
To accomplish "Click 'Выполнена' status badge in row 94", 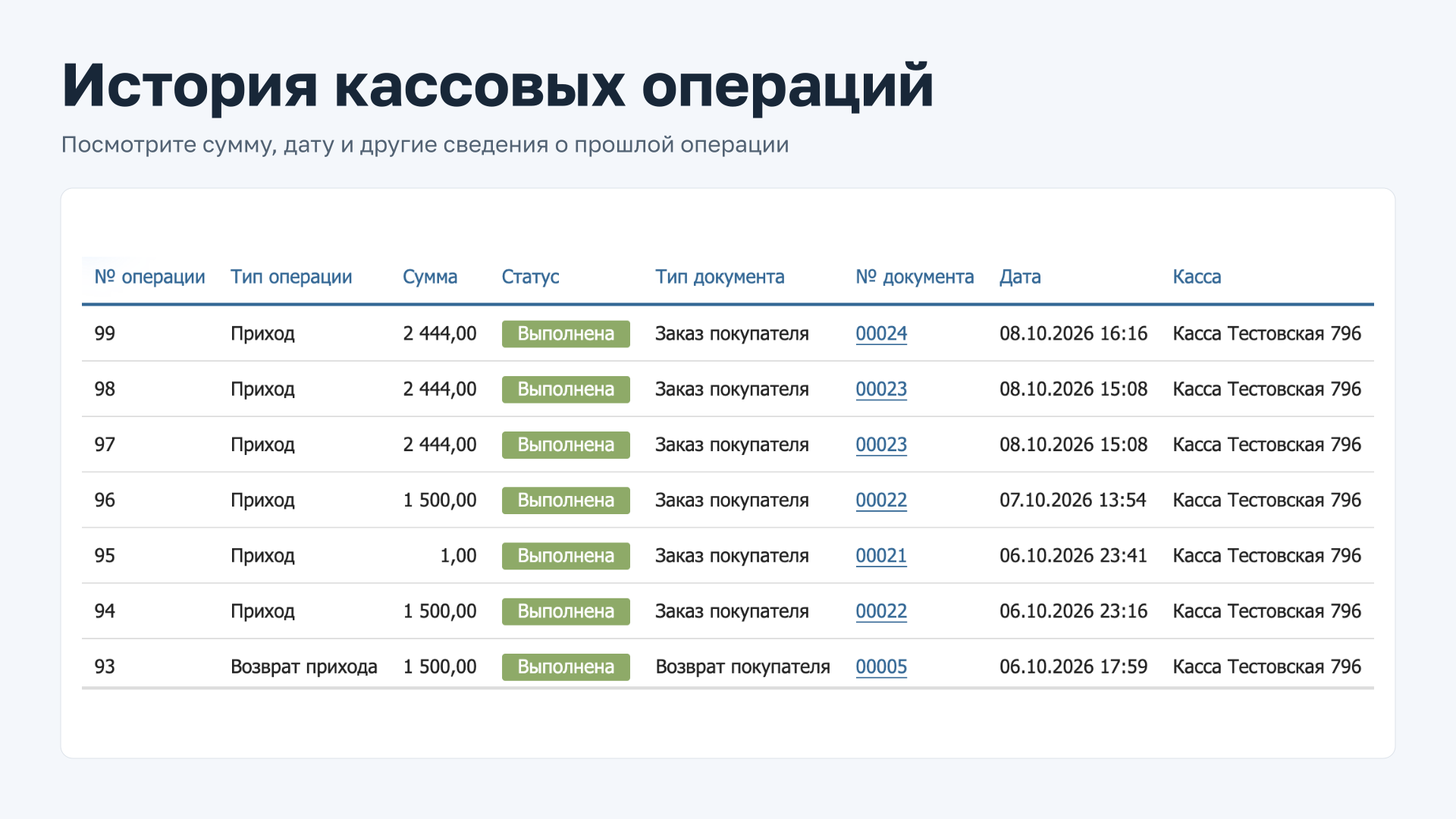I will (566, 611).
